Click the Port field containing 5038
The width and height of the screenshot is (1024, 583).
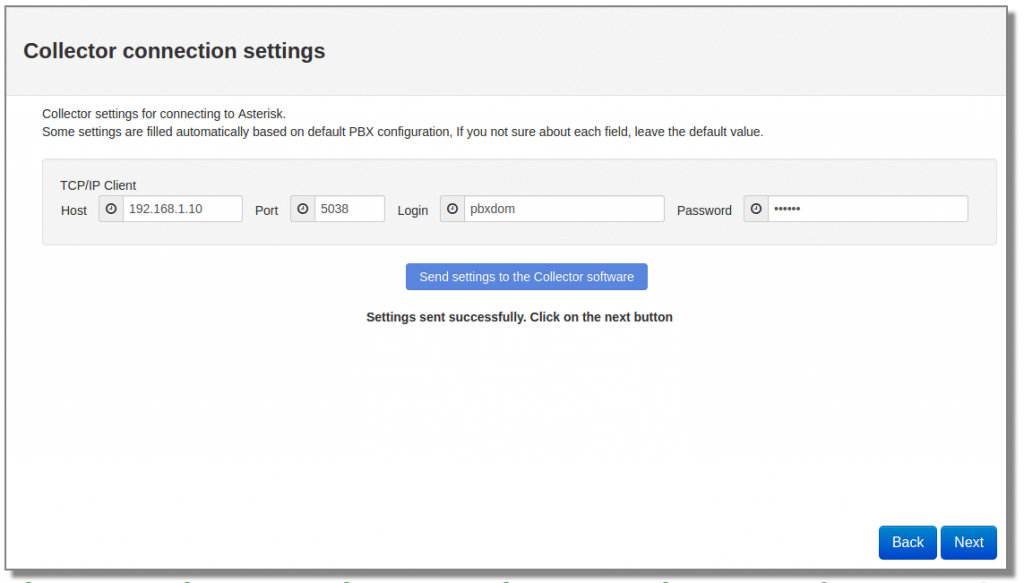tap(348, 209)
